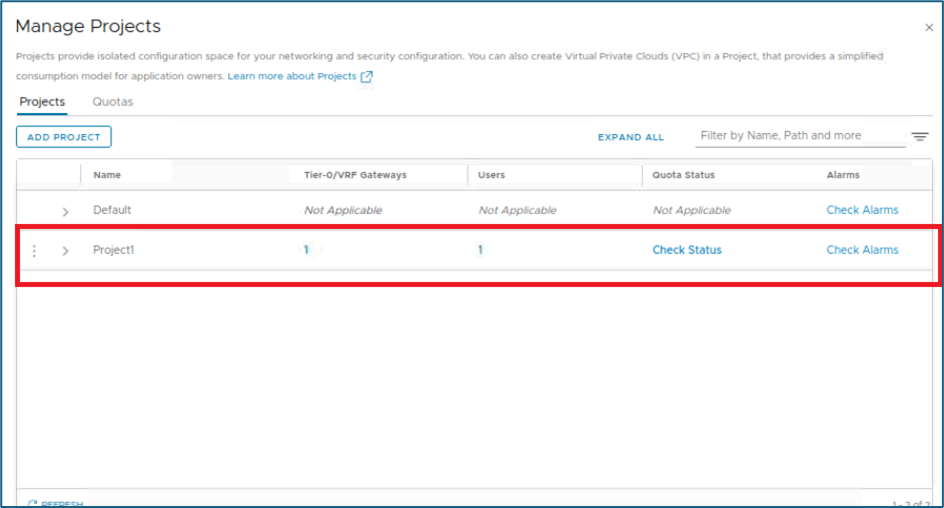
Task: Check Alarms for Project1
Action: pos(862,250)
